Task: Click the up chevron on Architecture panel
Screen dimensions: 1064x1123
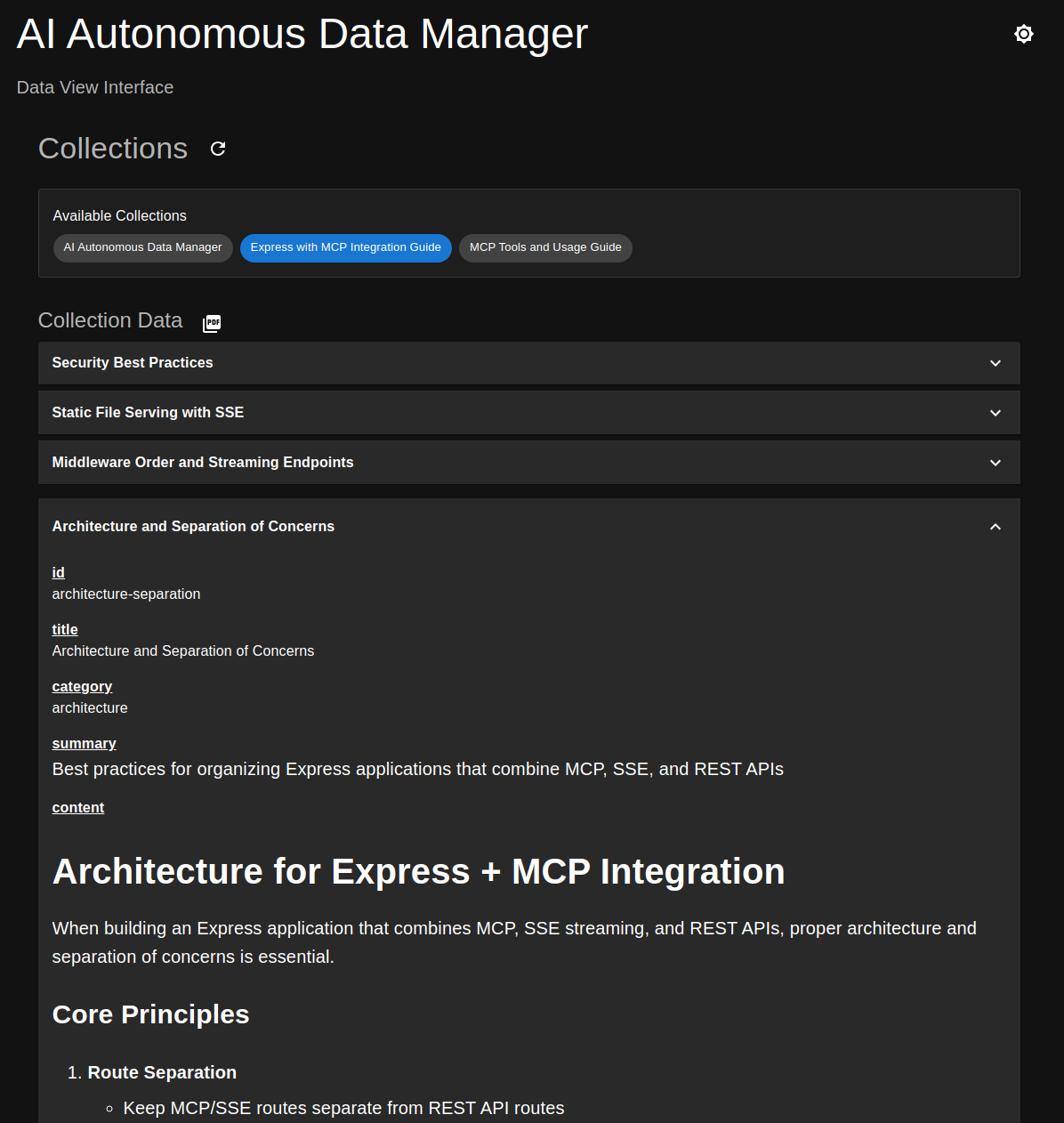Action: (x=995, y=527)
